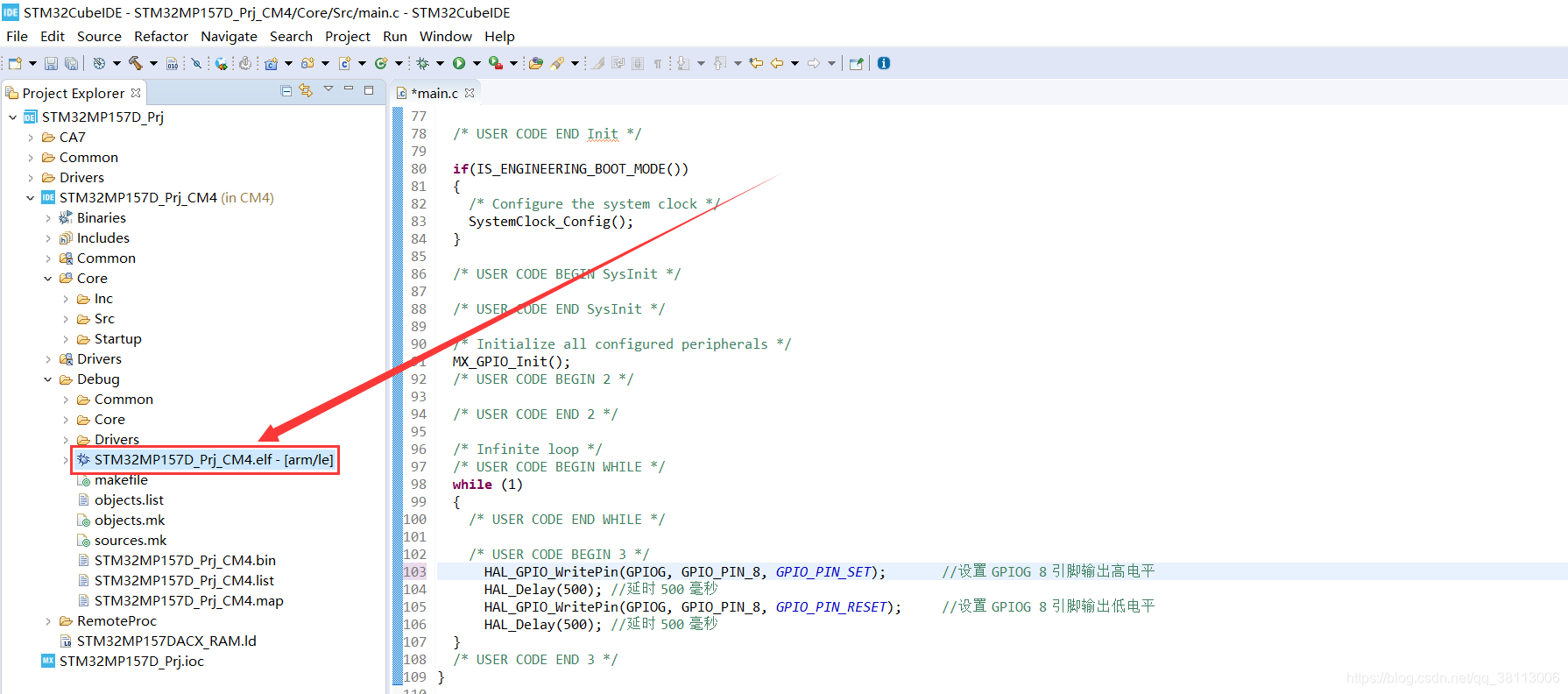Toggle the skip all breakpoints icon
The width and height of the screenshot is (1568, 694).
(x=196, y=63)
